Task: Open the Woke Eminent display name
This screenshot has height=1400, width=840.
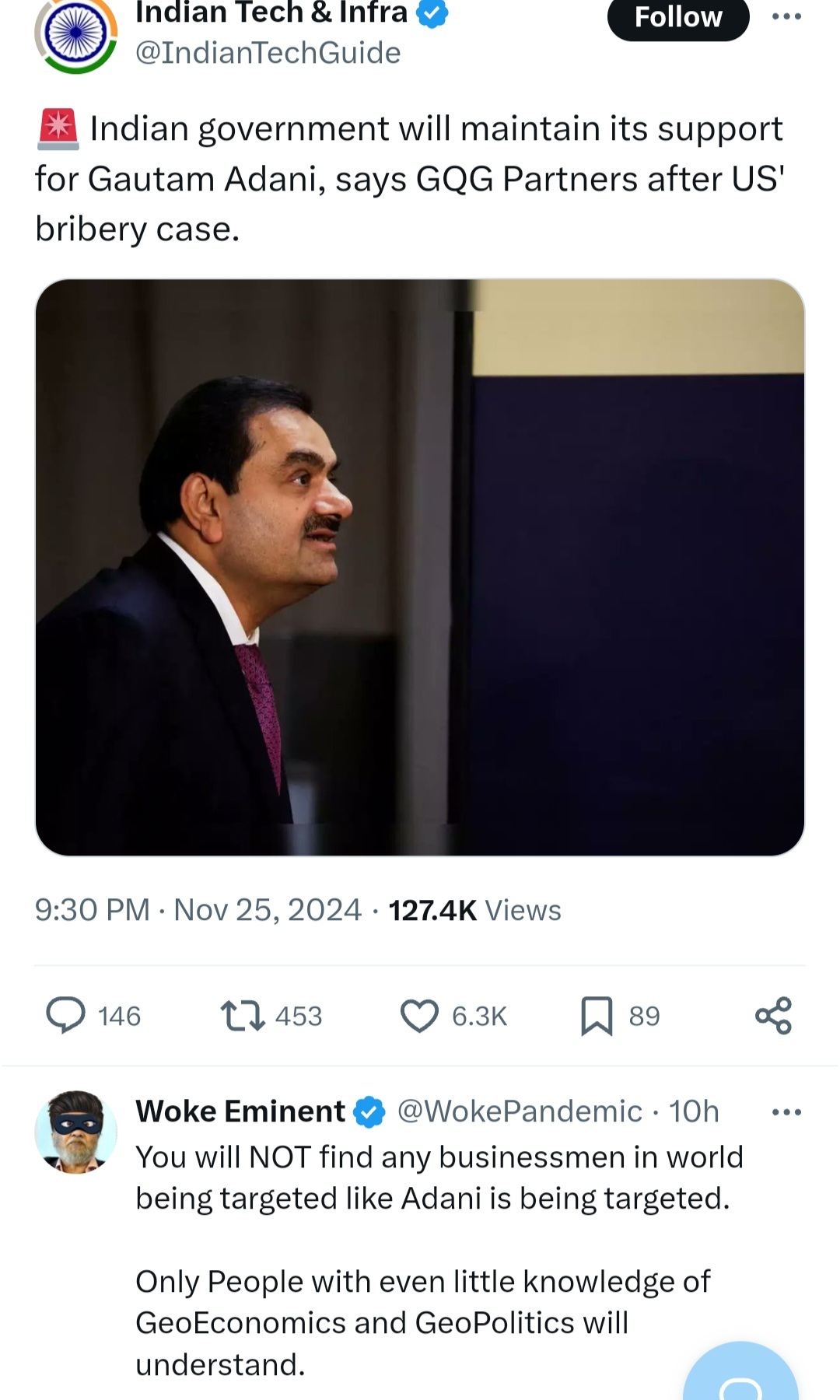Action: point(240,1111)
